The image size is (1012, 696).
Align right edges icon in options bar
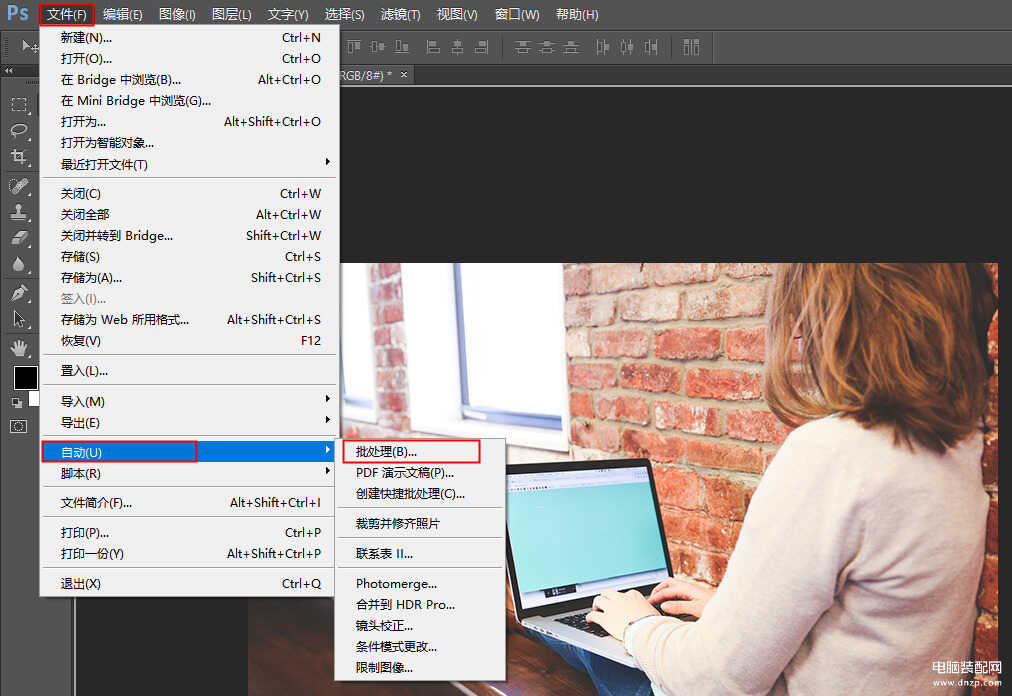point(481,46)
